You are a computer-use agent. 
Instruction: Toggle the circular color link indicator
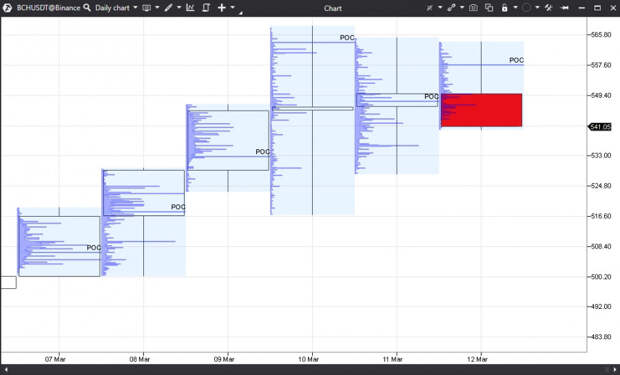point(526,8)
